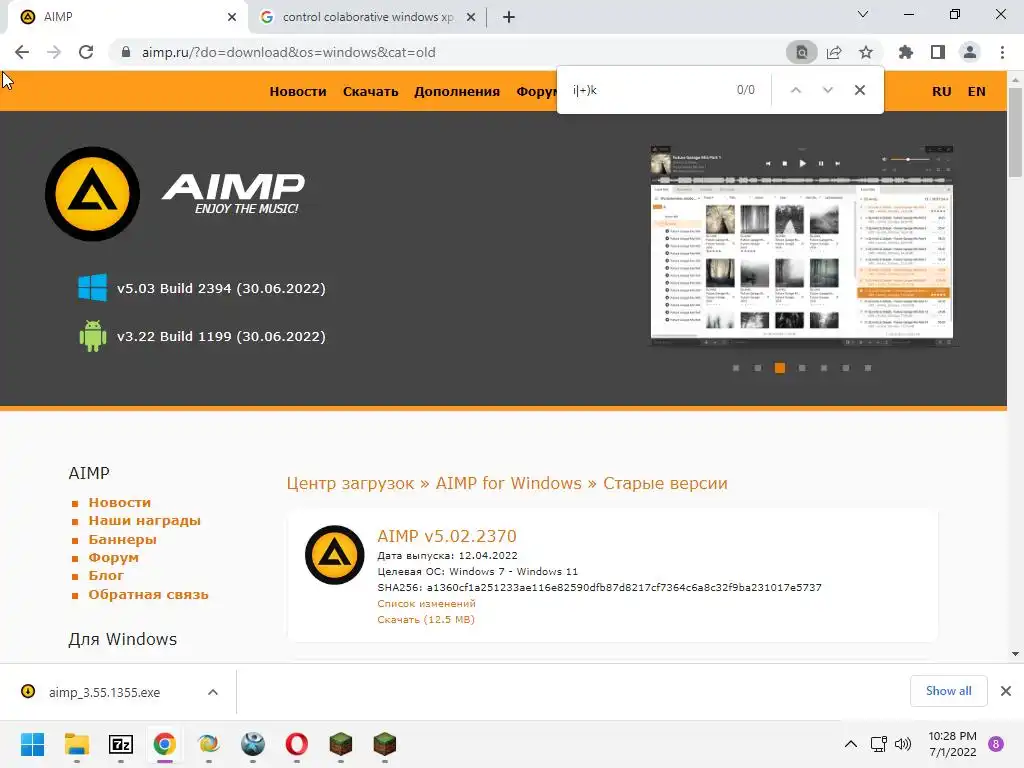Click the find-in-page icon in address bar
1024x768 pixels.
click(x=801, y=52)
